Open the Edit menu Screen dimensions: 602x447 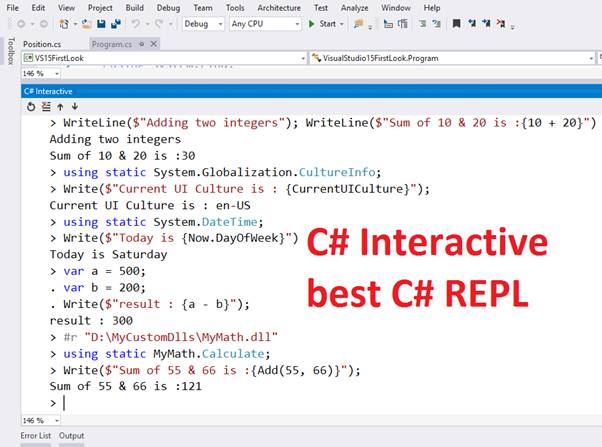(x=38, y=8)
